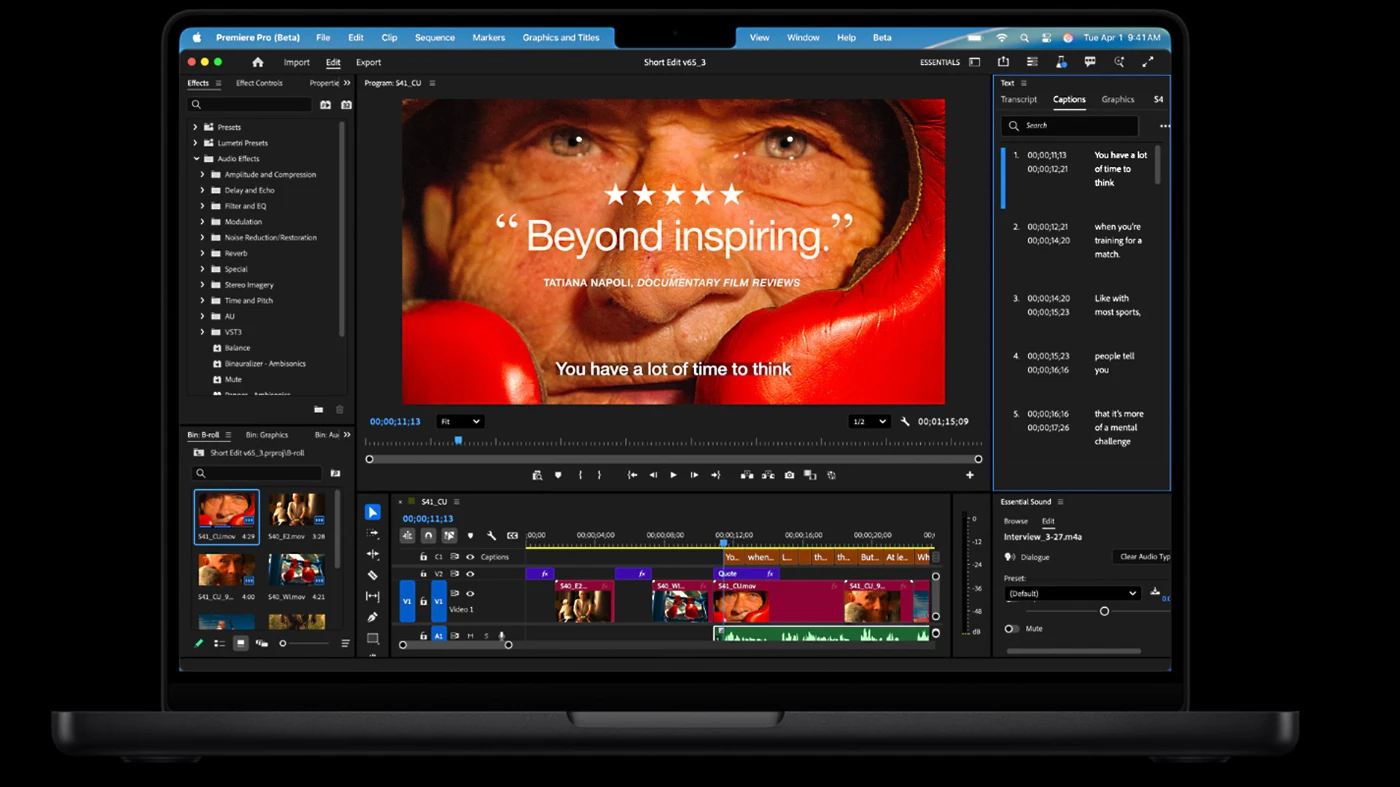Screen dimensions: 1400x787
Task: Open the Preset (Default) dropdown
Action: (x=1072, y=593)
